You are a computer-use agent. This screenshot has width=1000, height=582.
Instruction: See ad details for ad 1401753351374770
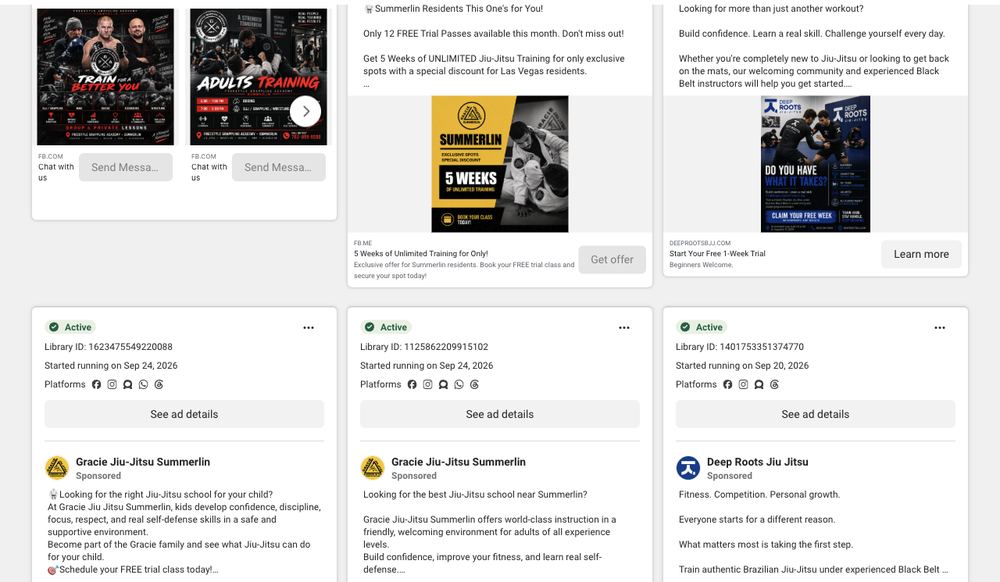click(816, 414)
